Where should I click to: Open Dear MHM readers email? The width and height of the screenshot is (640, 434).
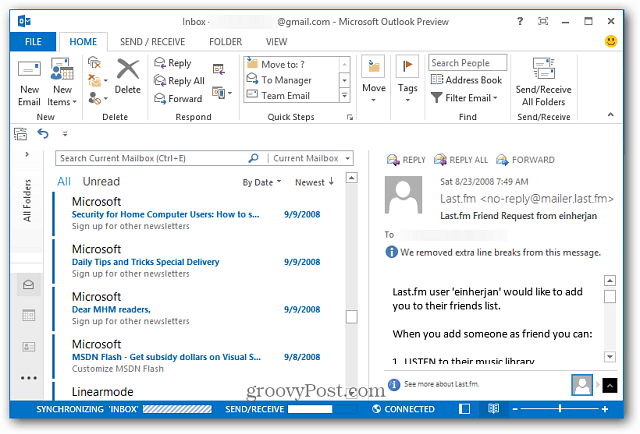(199, 309)
